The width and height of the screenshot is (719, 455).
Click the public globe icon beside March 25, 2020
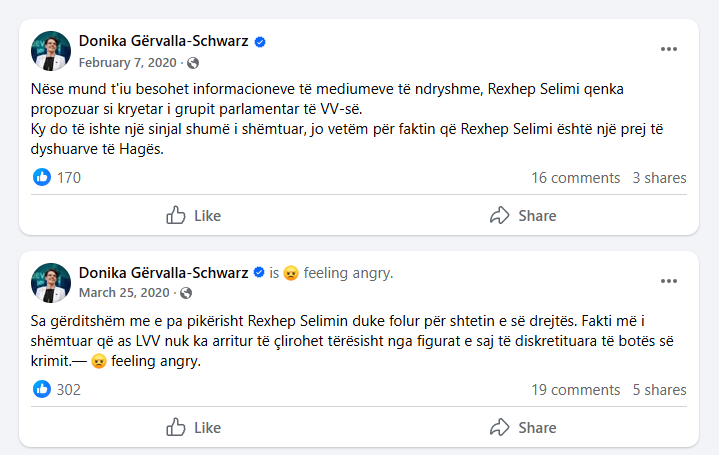pos(183,293)
